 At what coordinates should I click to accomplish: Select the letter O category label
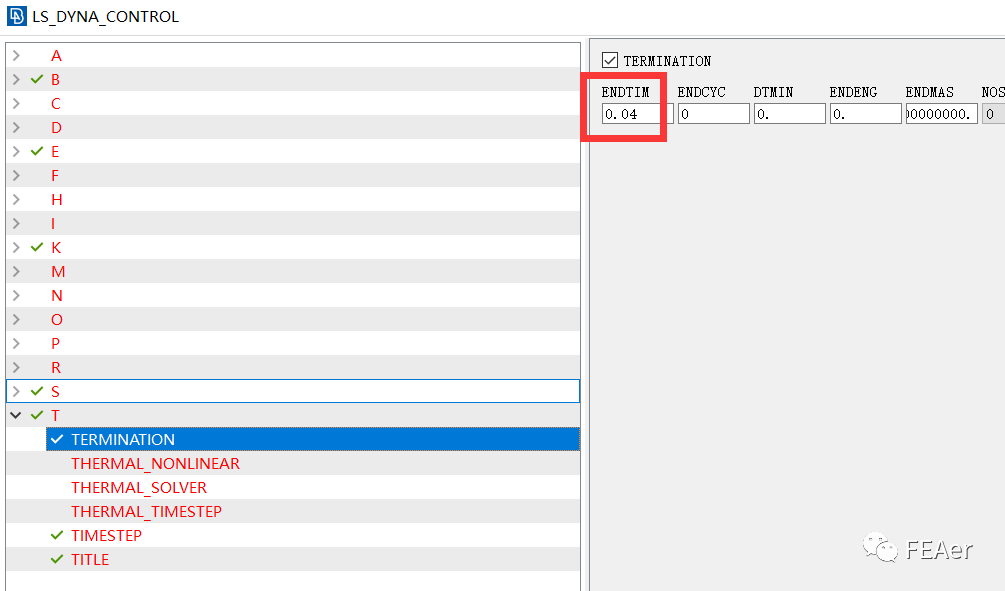(x=57, y=320)
